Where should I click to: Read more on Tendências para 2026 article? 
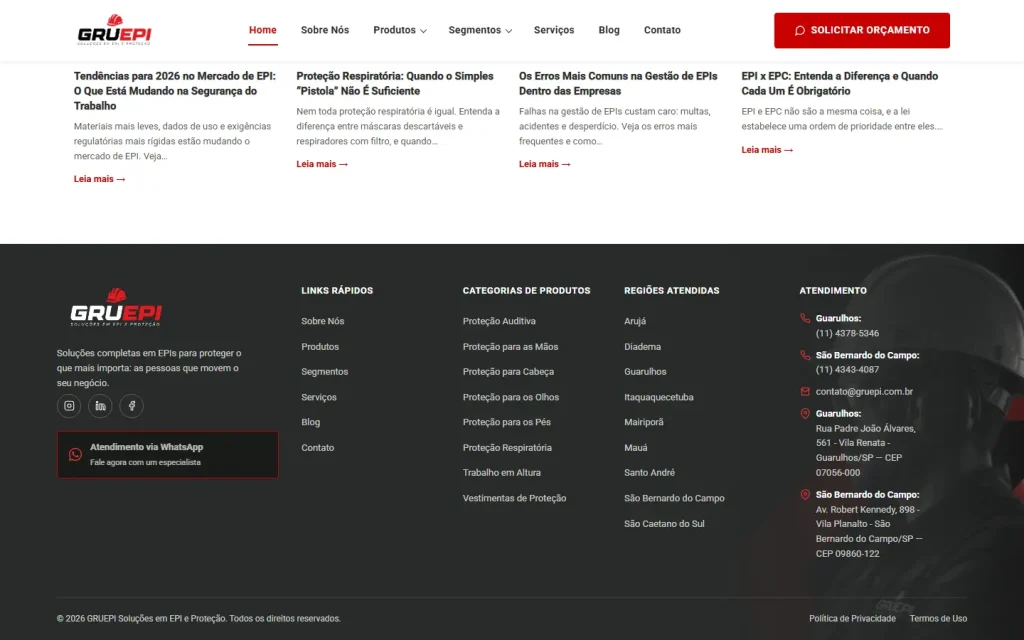99,179
